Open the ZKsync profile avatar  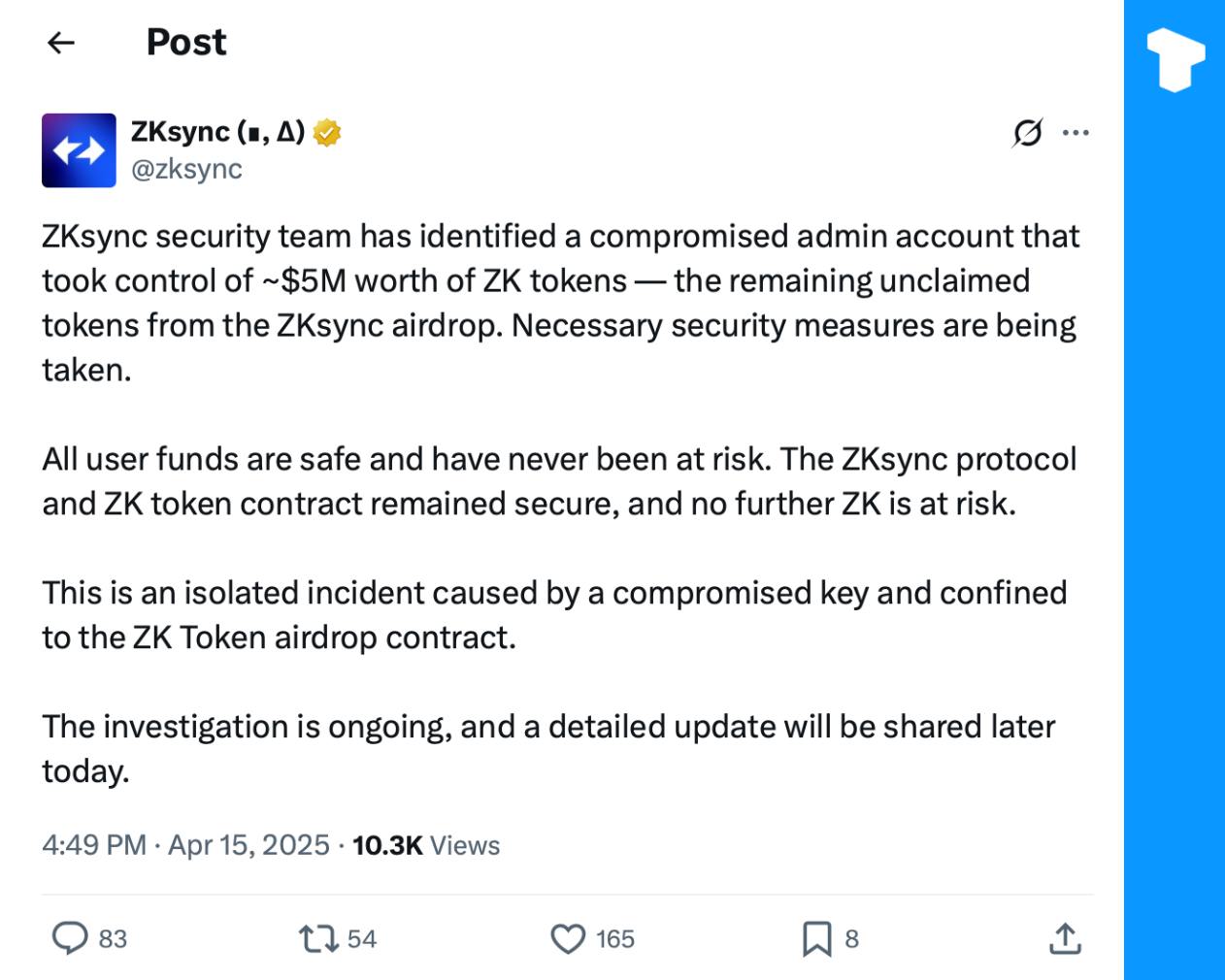pos(79,150)
